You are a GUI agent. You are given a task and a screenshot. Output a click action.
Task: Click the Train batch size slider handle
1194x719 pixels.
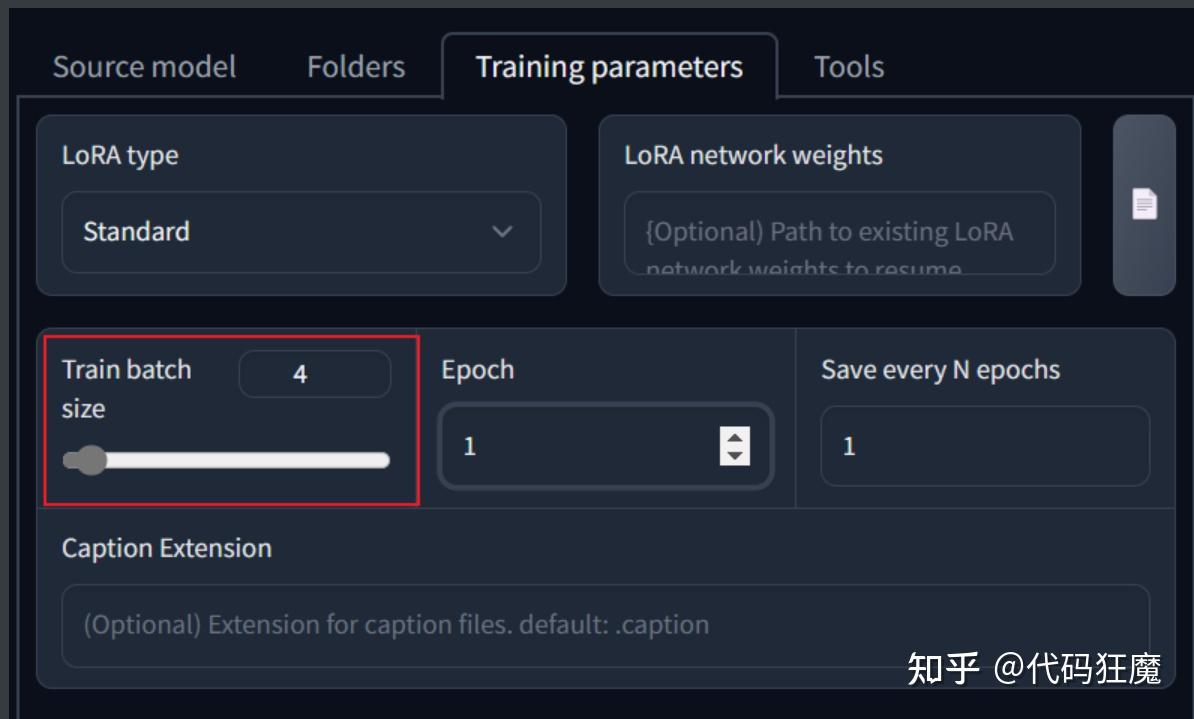tap(91, 460)
